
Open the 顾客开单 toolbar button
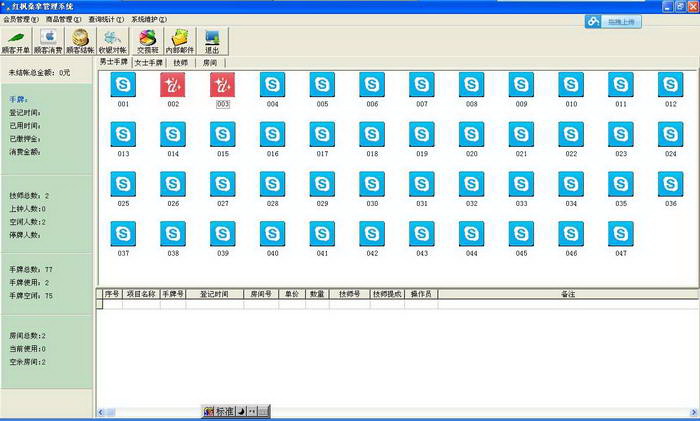(16, 41)
